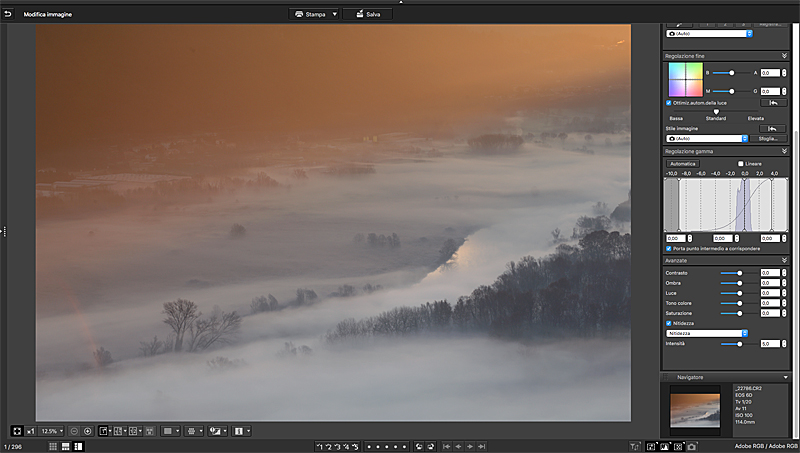Click the back arrow beside Modifica immagine
The image size is (800, 453).
(8, 14)
